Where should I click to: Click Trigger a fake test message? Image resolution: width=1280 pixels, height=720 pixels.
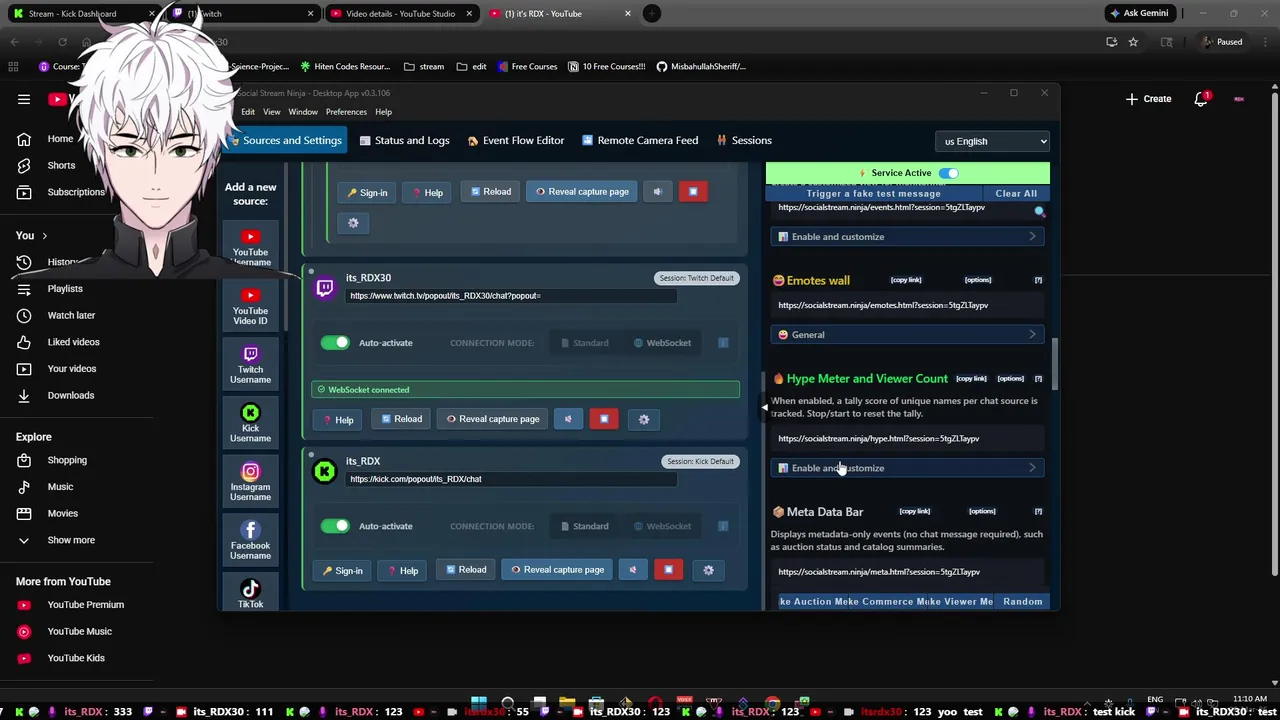tap(874, 194)
